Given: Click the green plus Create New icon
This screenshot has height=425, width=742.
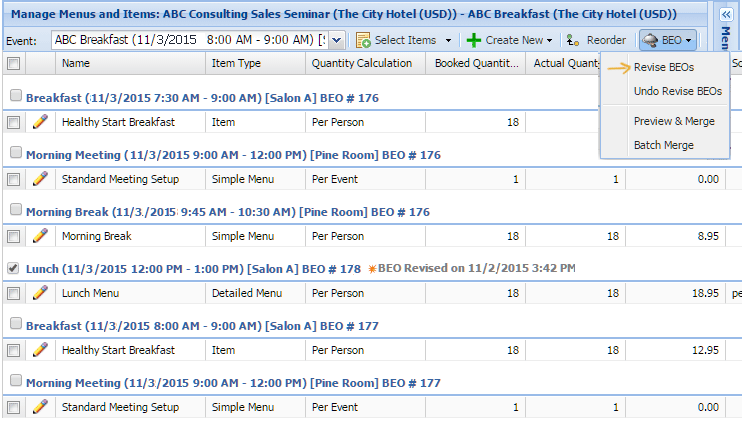Looking at the screenshot, I should coord(474,41).
